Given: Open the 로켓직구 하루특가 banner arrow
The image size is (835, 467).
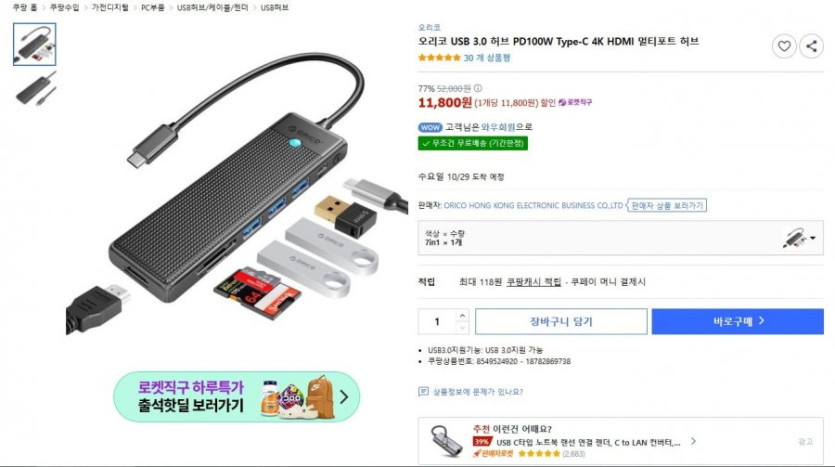Looking at the screenshot, I should pyautogui.click(x=344, y=397).
